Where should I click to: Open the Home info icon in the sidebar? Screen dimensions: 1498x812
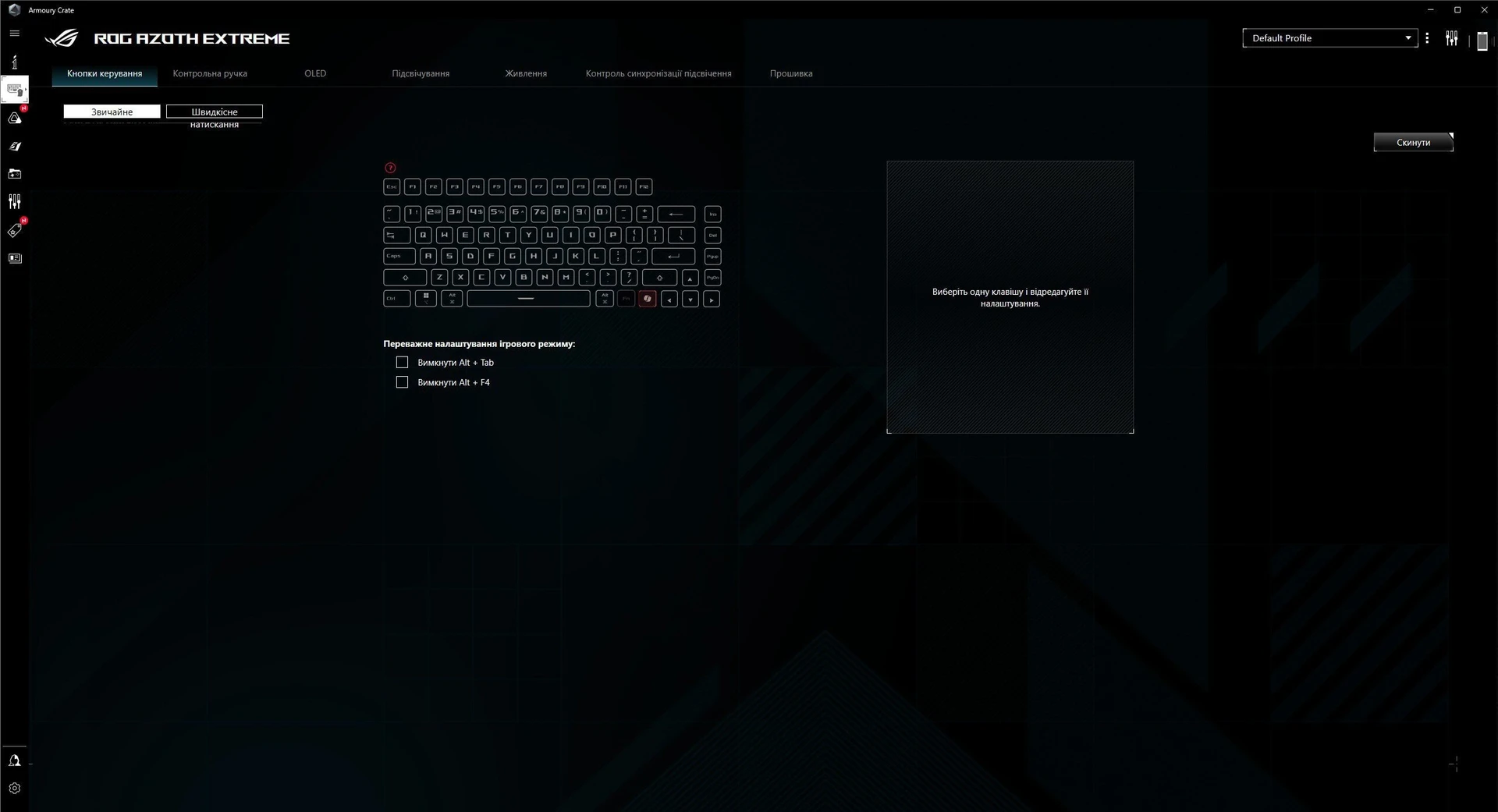tap(14, 62)
